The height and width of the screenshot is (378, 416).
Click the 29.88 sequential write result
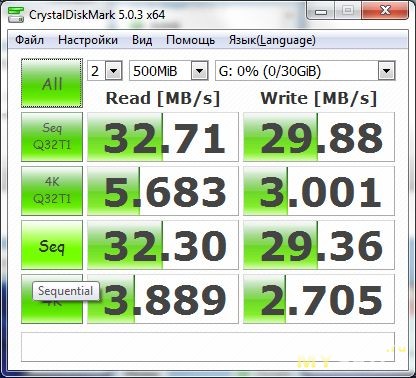(x=319, y=137)
